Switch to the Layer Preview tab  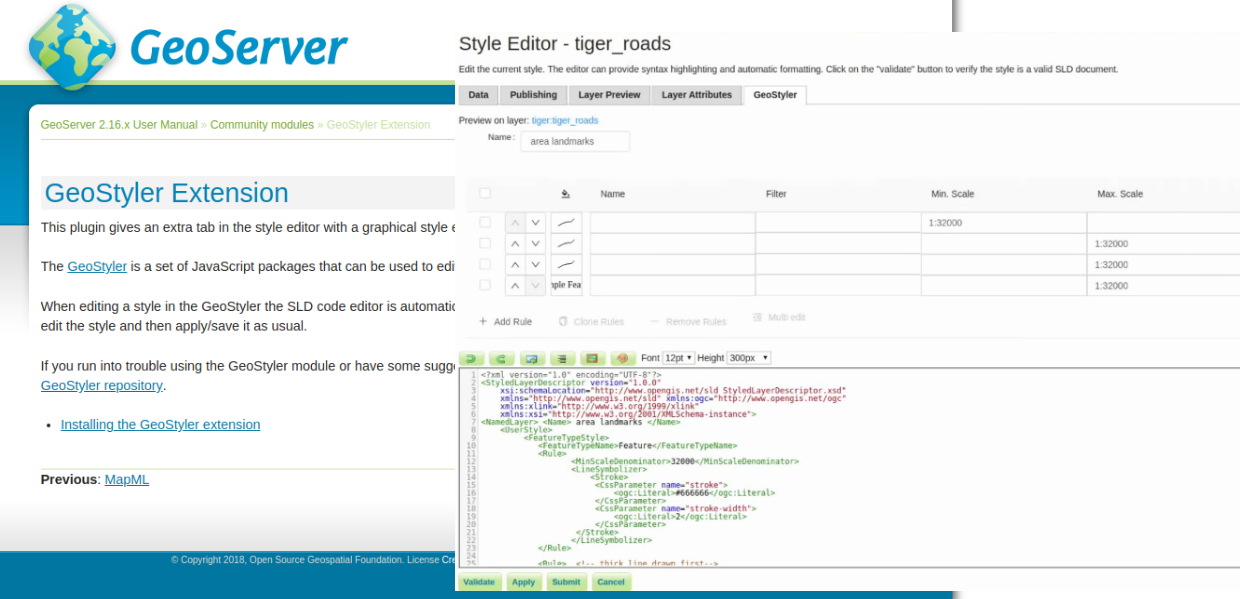(x=609, y=95)
